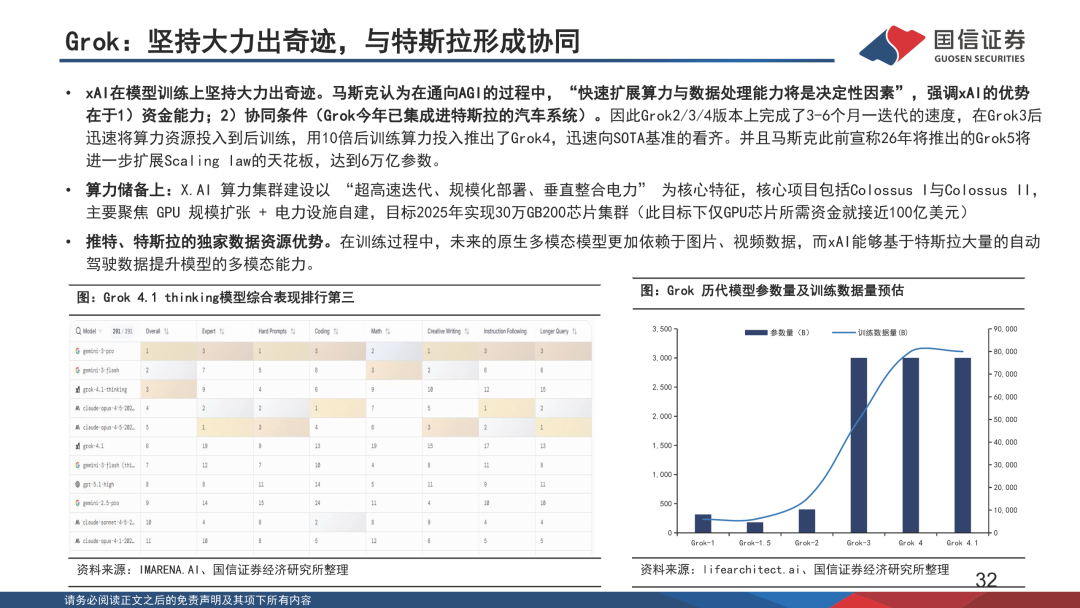Sort by the Hard Prompts column arrows
This screenshot has height=608, width=1080.
293,331
